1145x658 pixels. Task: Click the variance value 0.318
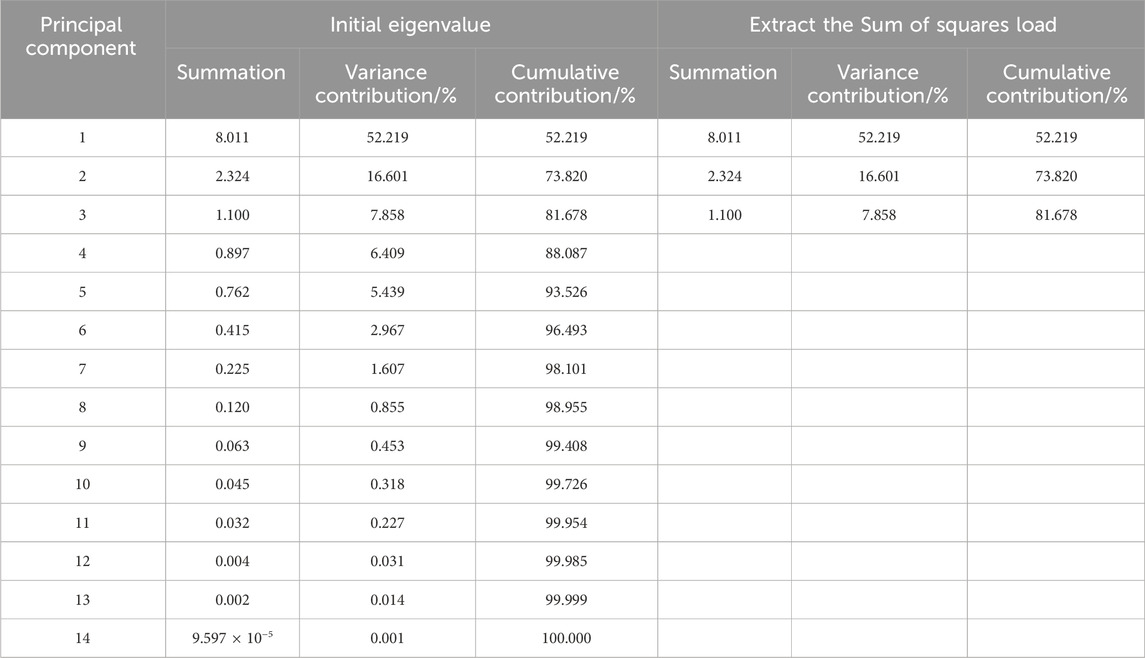tap(387, 484)
